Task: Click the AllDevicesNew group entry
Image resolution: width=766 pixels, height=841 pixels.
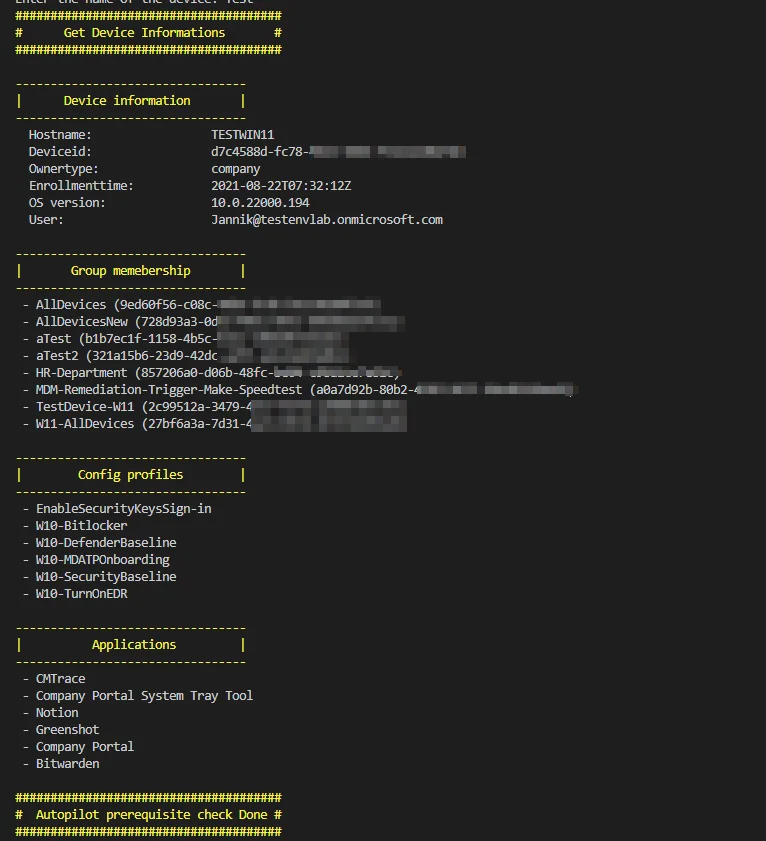Action: point(213,322)
